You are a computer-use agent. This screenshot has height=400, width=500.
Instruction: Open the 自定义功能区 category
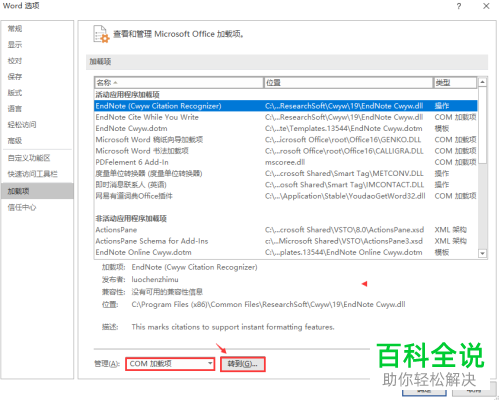(x=29, y=158)
